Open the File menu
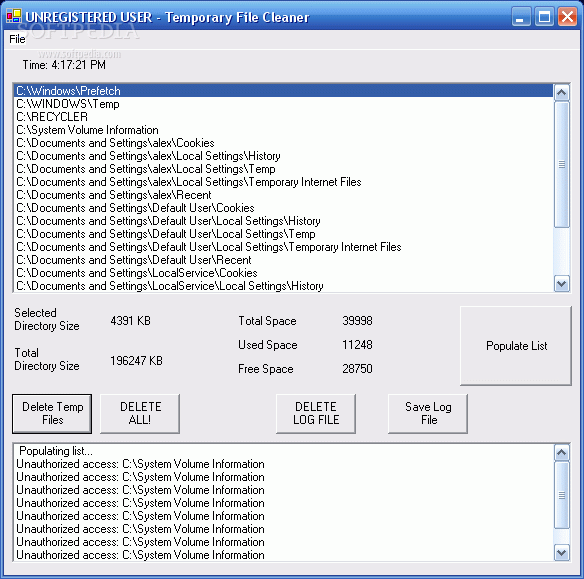The width and height of the screenshot is (584, 579). tap(17, 39)
